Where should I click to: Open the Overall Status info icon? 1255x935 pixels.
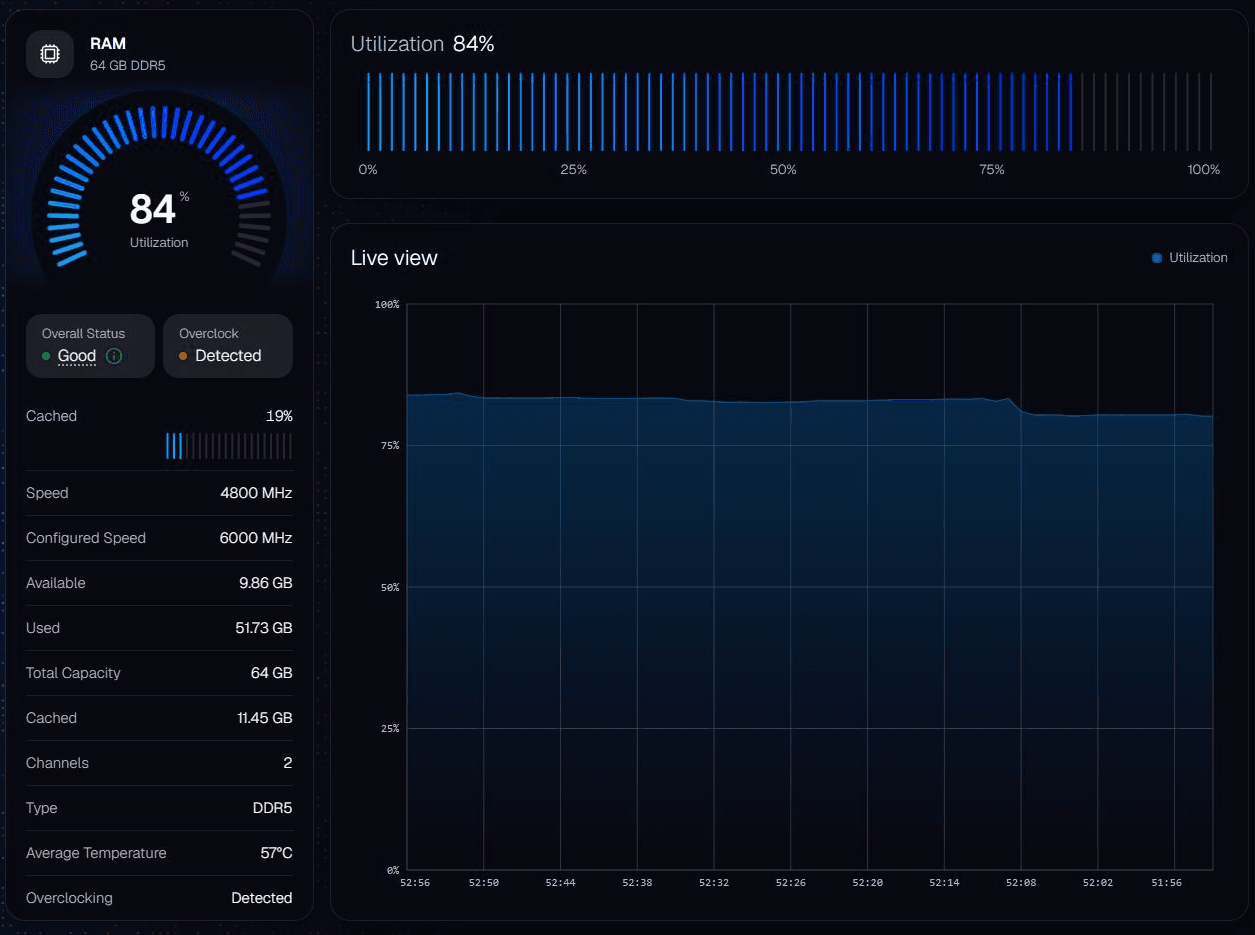pyautogui.click(x=114, y=356)
